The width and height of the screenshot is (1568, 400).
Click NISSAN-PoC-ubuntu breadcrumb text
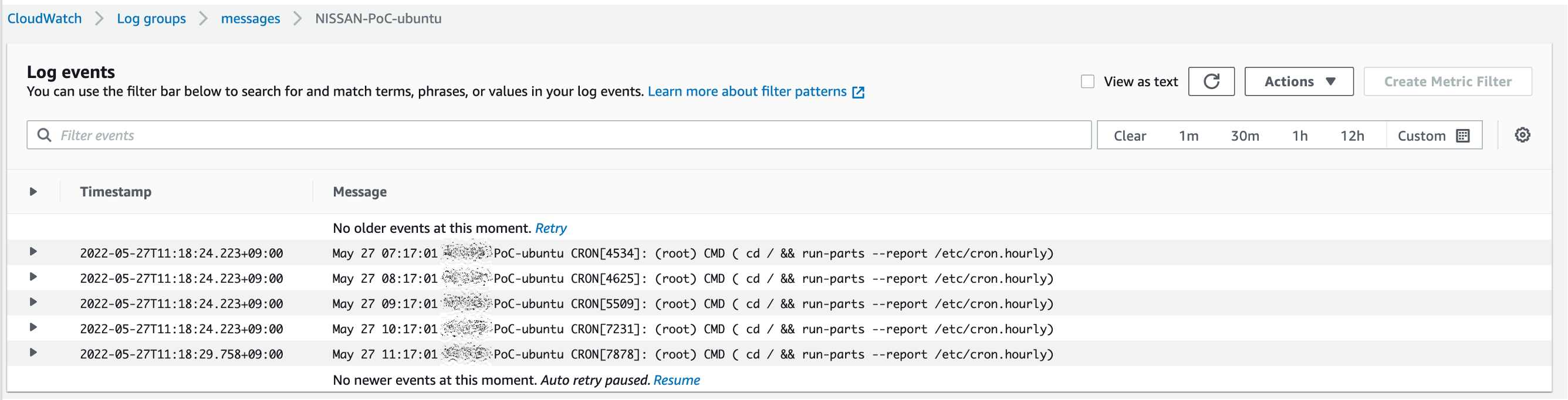378,18
